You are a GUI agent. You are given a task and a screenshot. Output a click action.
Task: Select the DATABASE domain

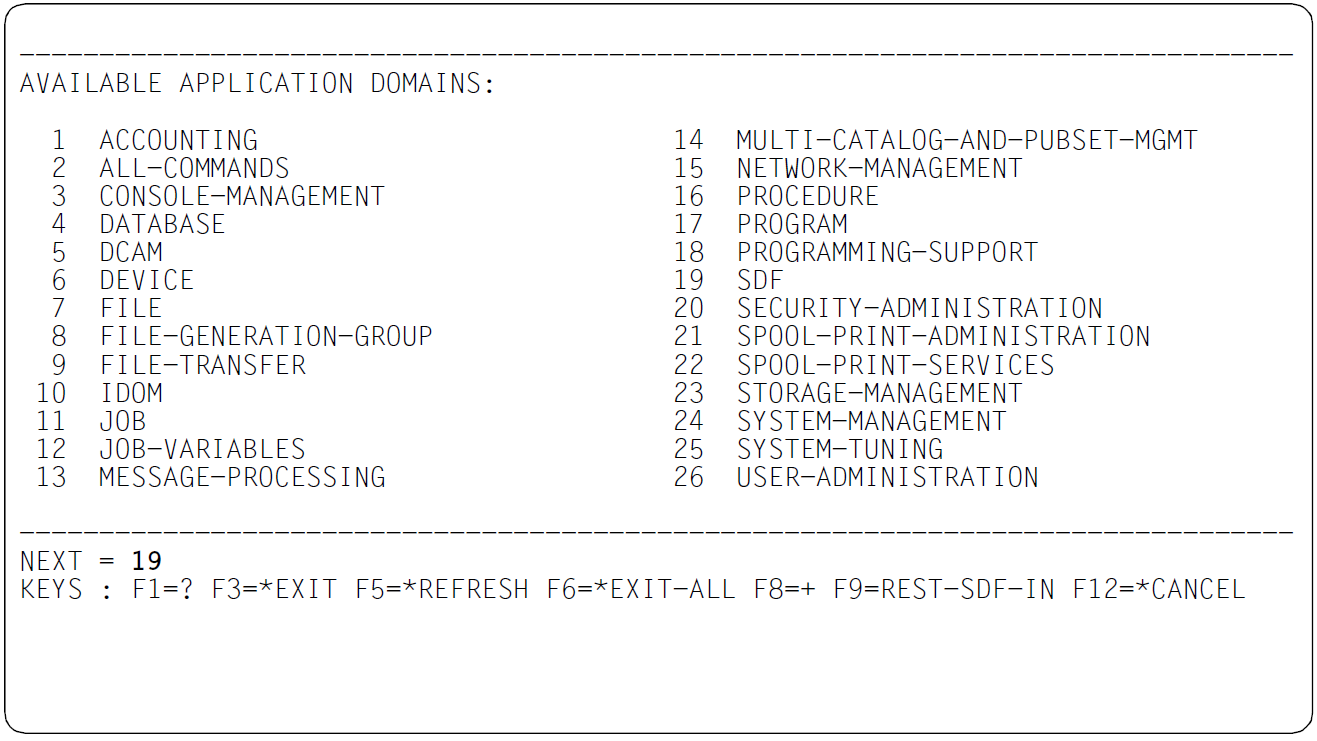pos(162,224)
